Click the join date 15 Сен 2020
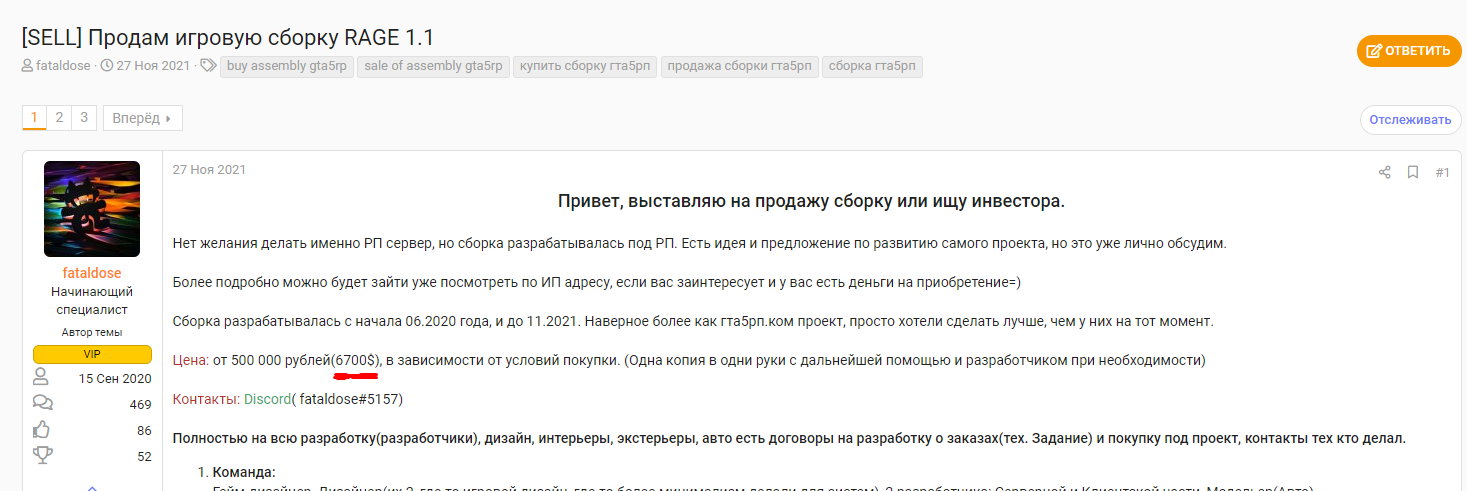 (115, 378)
